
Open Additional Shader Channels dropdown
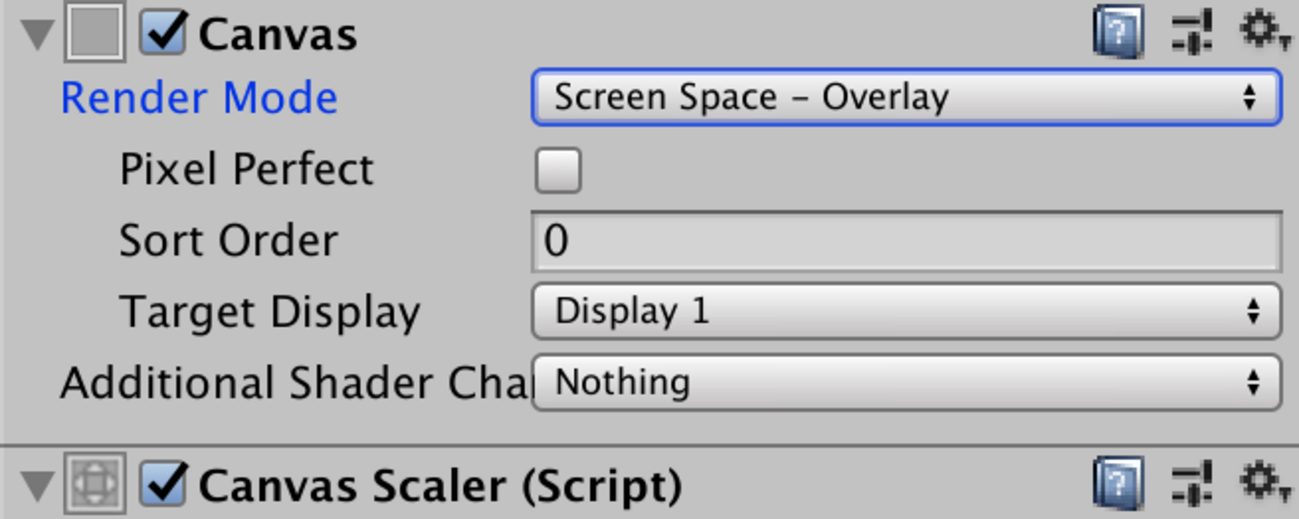click(905, 382)
